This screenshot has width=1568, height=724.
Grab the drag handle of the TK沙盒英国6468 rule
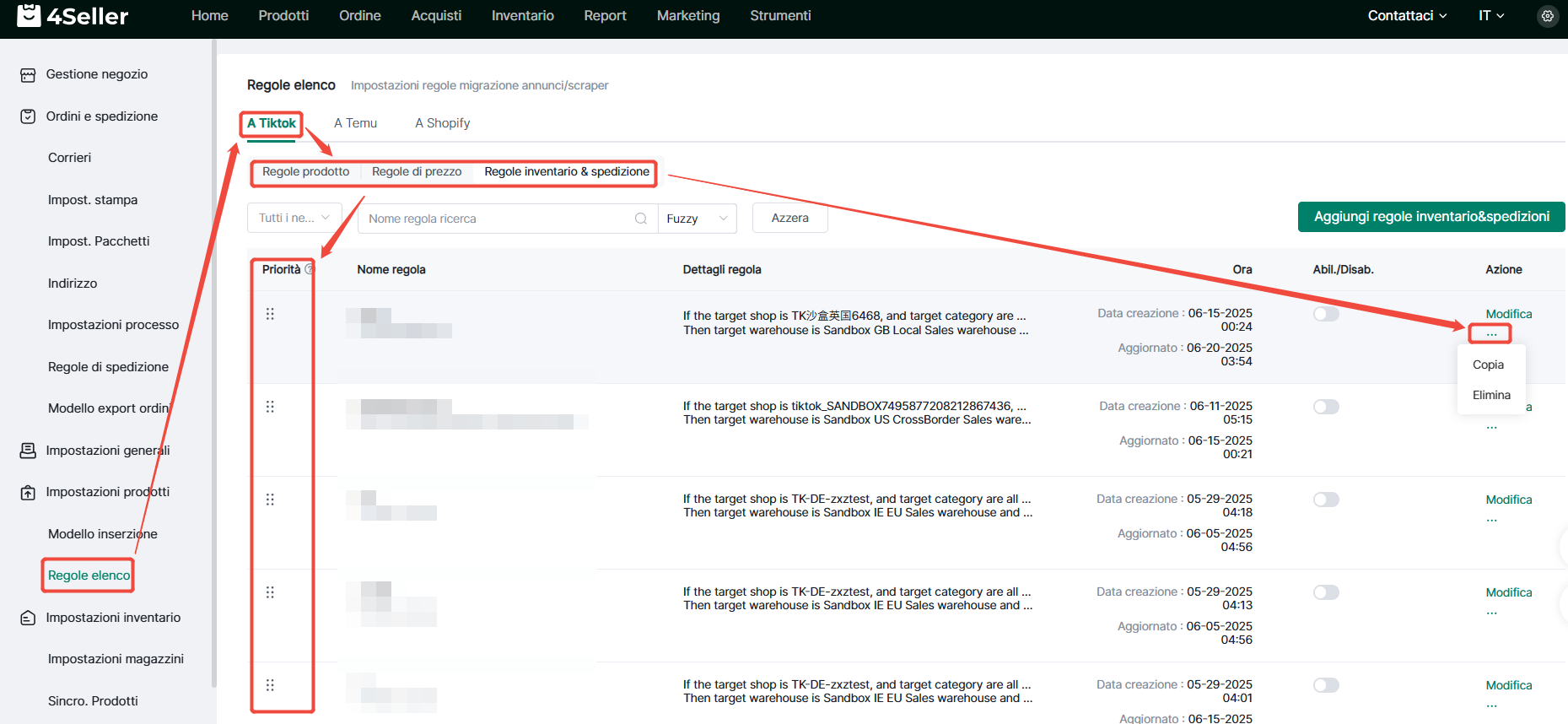[270, 314]
